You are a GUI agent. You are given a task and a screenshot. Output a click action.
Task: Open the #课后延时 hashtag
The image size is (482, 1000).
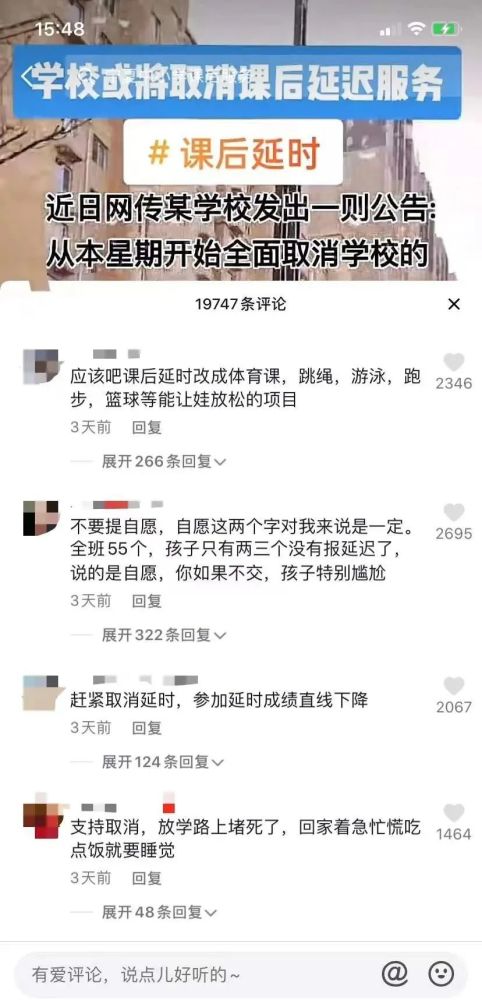click(233, 154)
